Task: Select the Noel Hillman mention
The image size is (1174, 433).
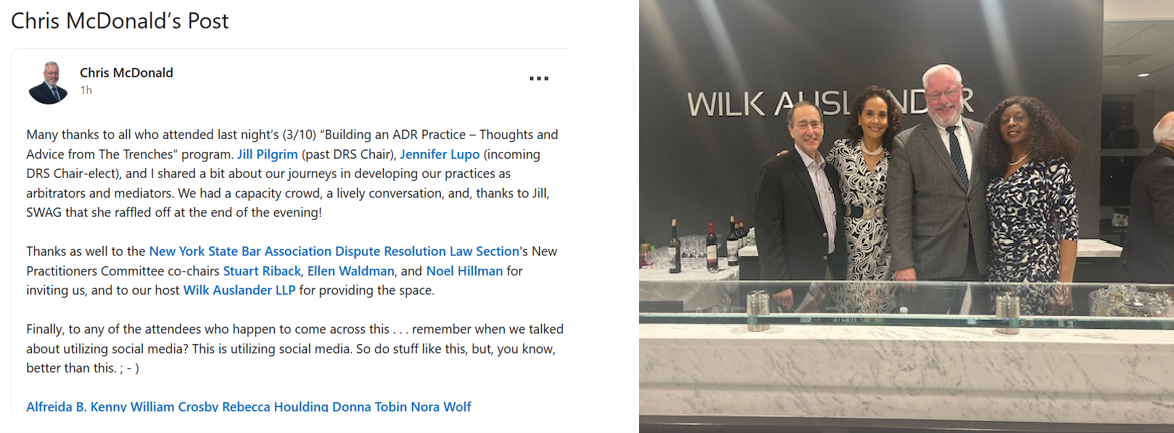Action: coord(464,271)
